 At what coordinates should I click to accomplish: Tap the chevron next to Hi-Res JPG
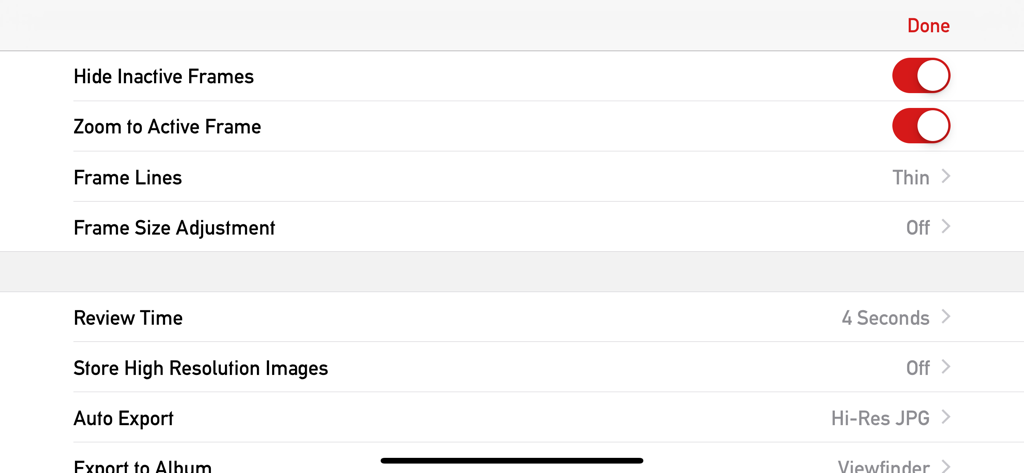coord(946,417)
